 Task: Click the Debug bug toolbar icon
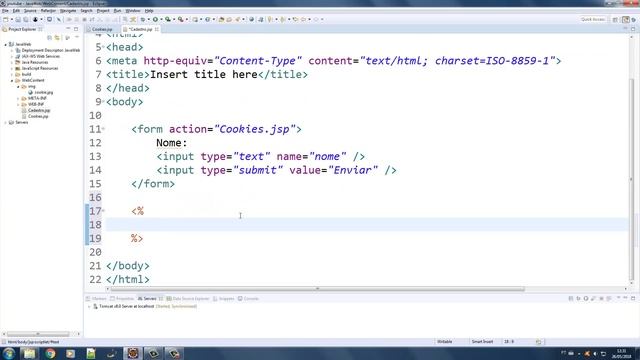pyautogui.click(x=142, y=19)
